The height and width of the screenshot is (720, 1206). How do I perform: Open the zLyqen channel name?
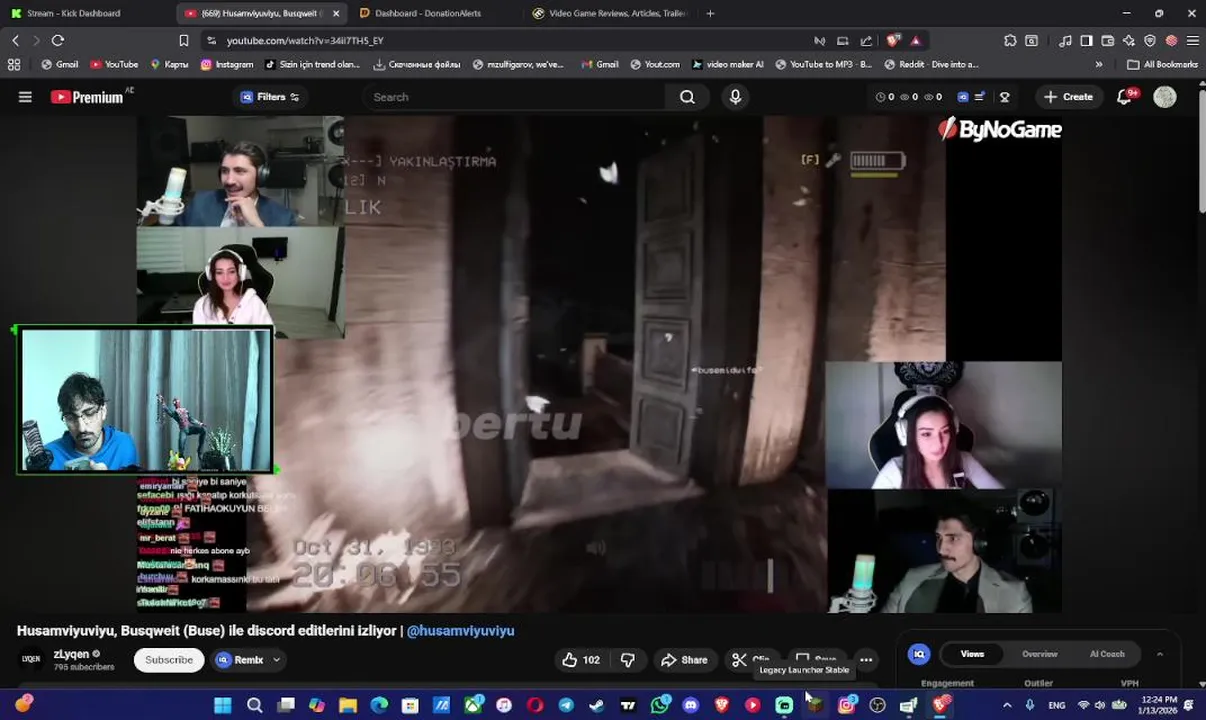coord(72,654)
